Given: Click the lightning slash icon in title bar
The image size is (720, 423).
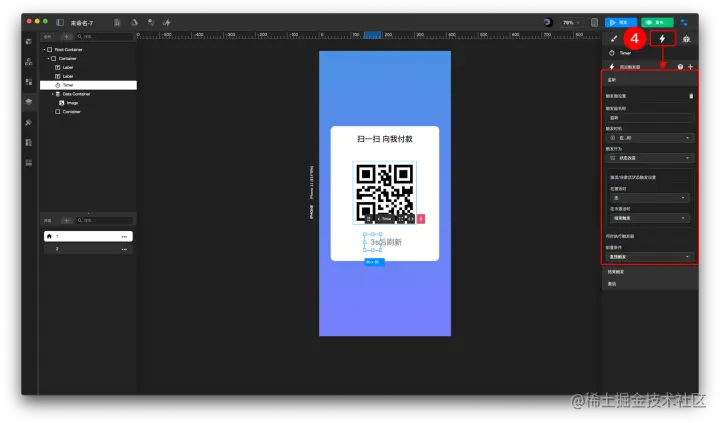Looking at the screenshot, I should 167,22.
